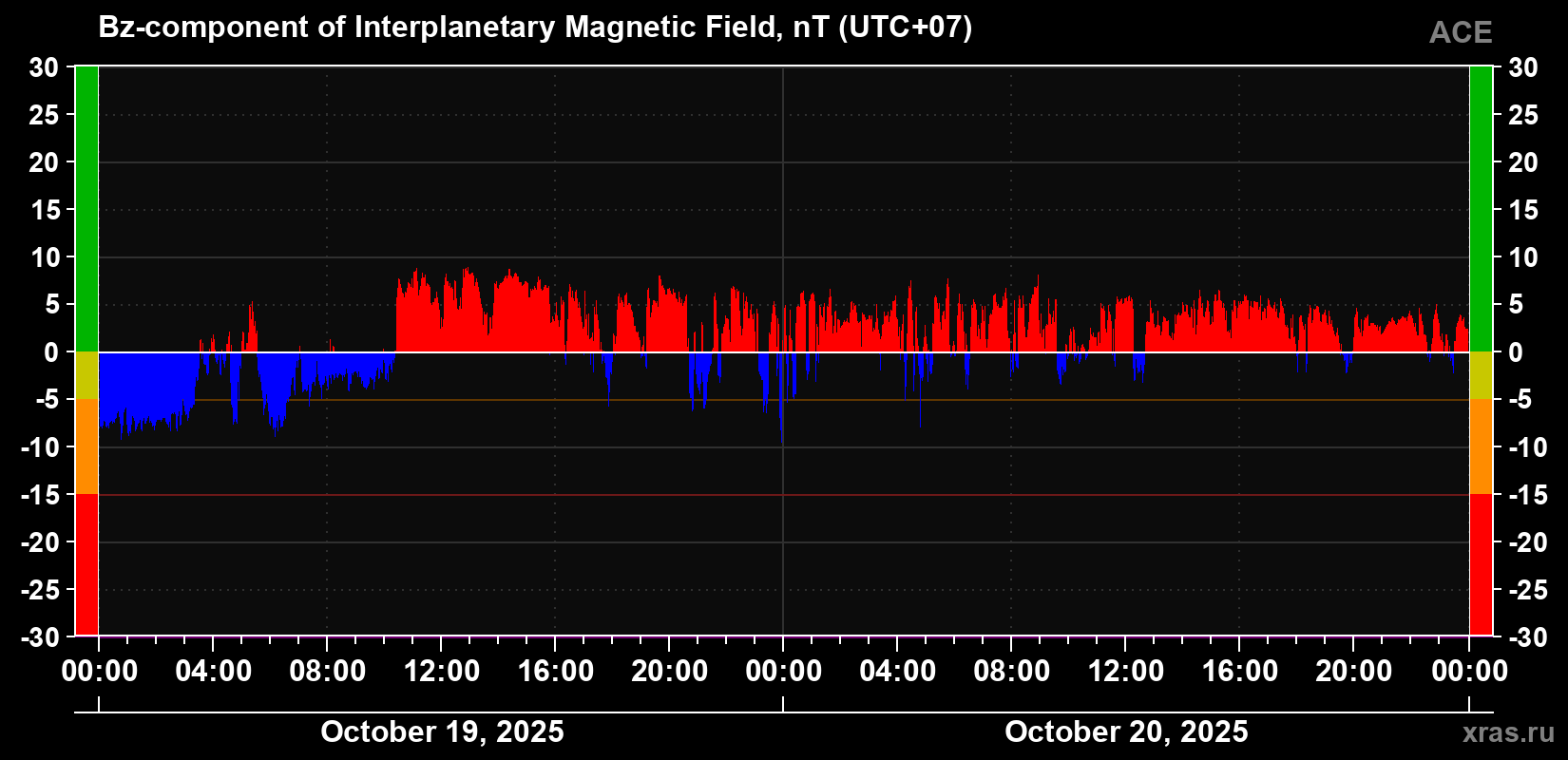Click the middle 00:00 midnight time label
1568x760 pixels.
(784, 671)
